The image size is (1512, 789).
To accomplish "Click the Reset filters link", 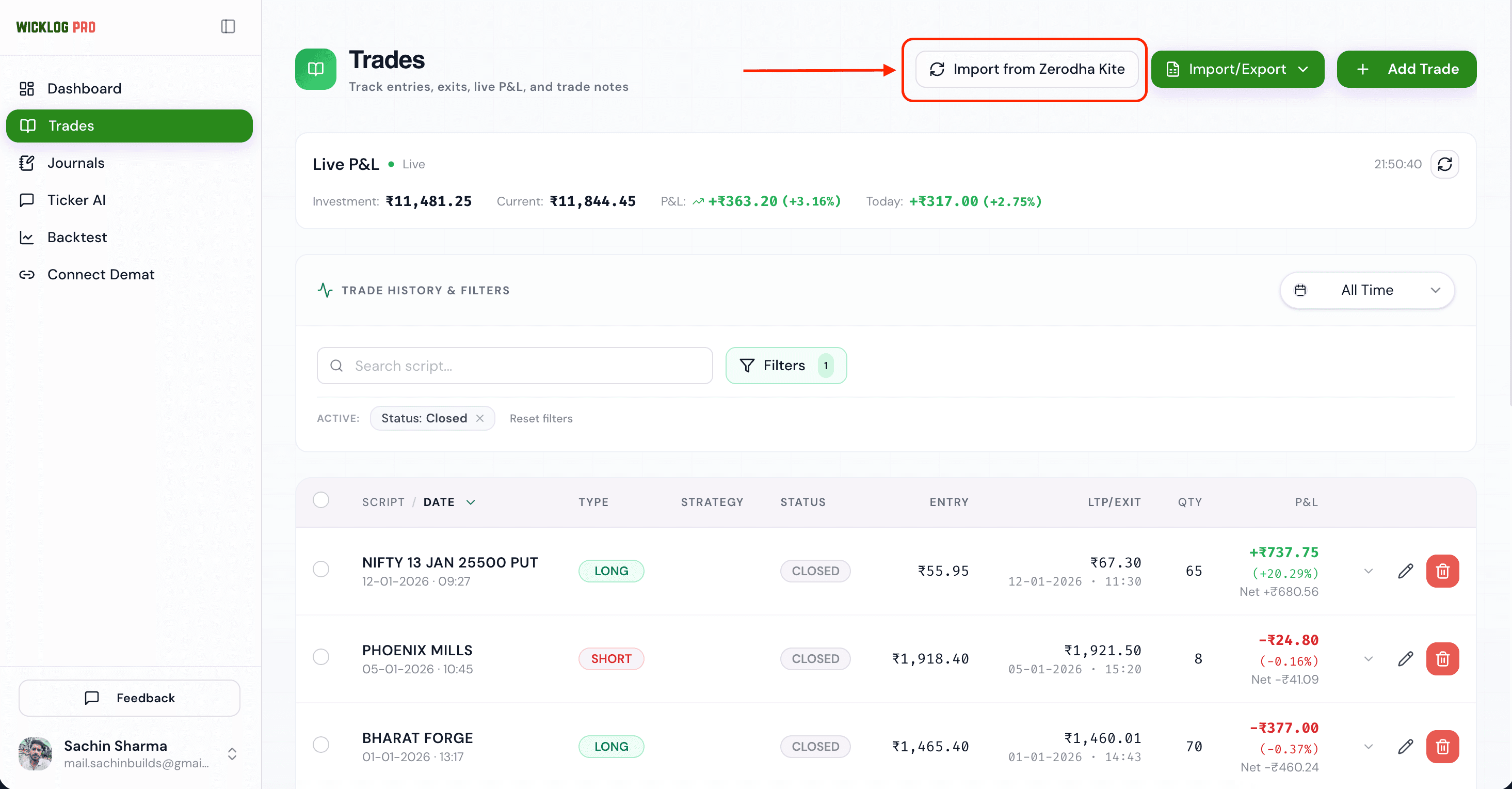I will pos(541,418).
